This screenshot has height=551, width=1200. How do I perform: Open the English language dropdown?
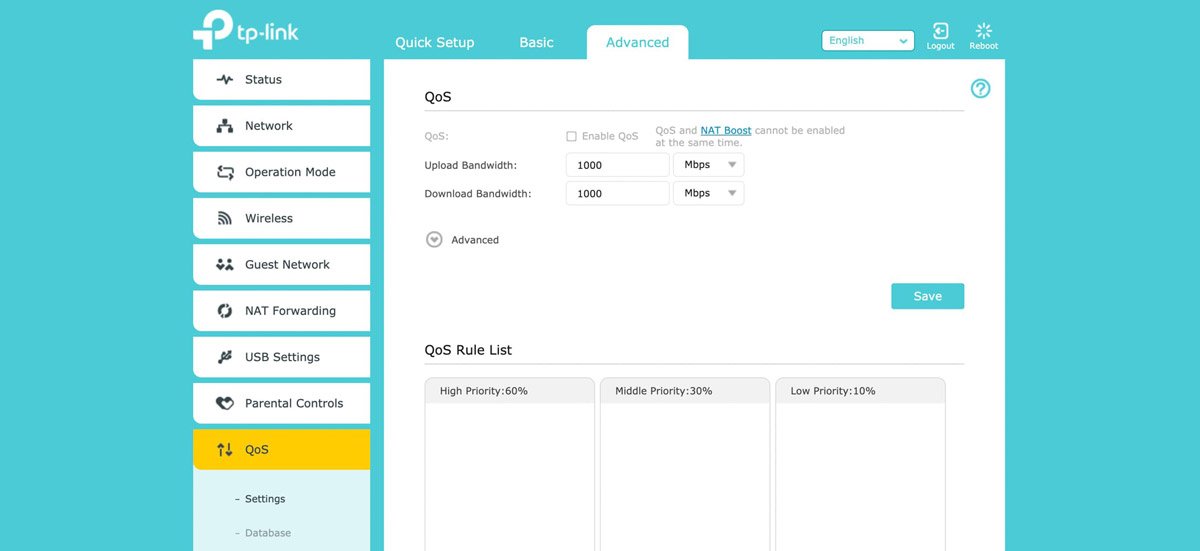click(867, 41)
